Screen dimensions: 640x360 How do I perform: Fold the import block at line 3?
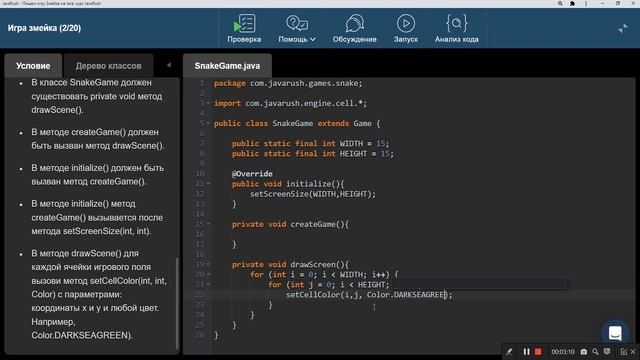(208, 103)
